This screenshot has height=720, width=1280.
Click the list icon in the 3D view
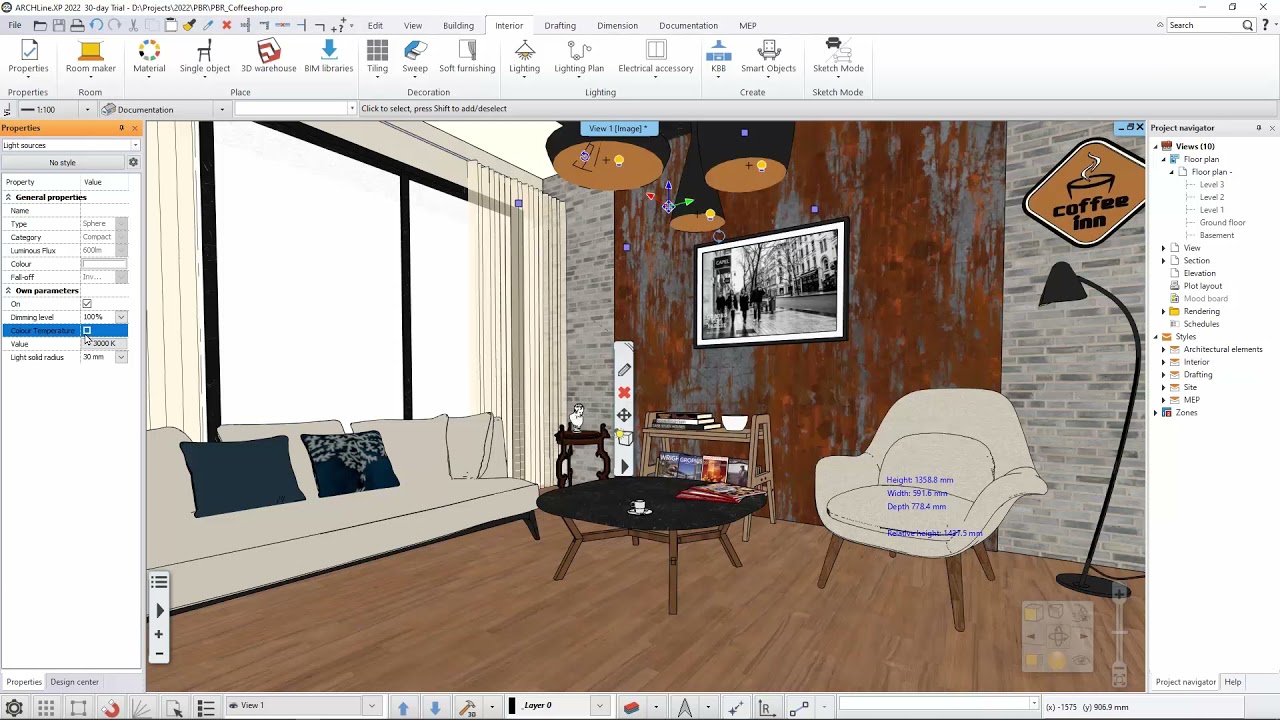159,582
